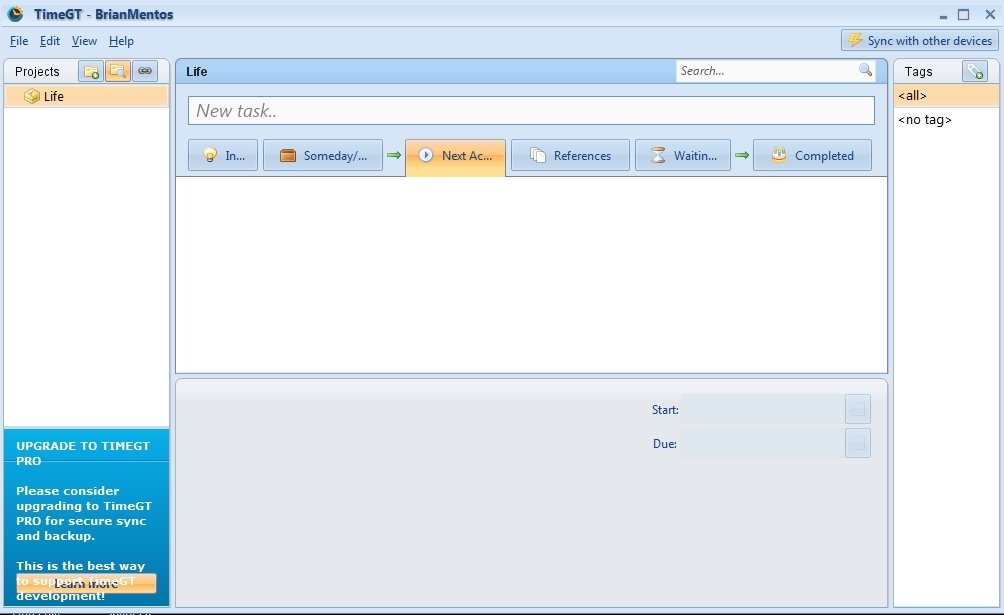The image size is (1004, 615).
Task: Open the File menu
Action: pyautogui.click(x=19, y=41)
